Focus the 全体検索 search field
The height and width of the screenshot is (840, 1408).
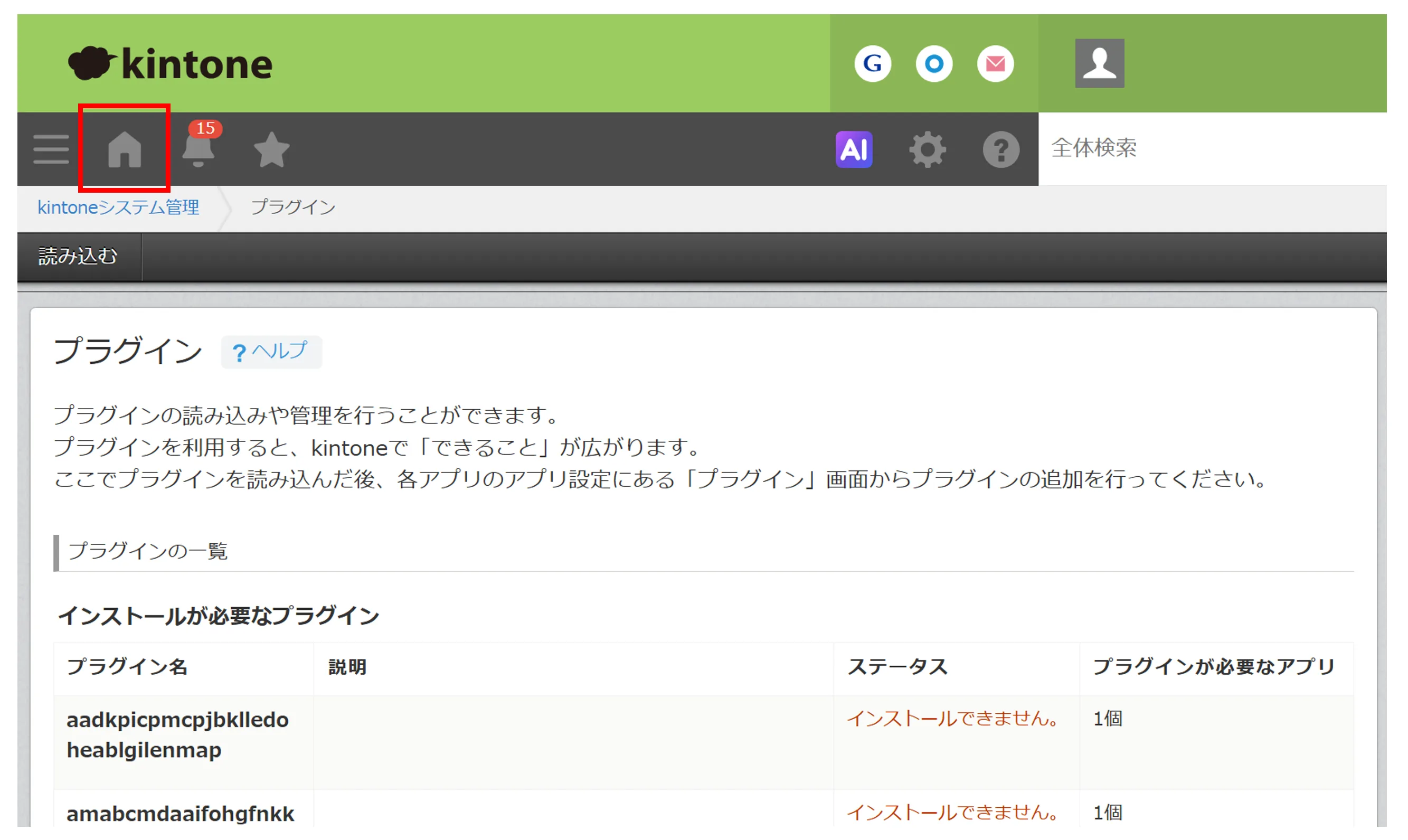[1212, 148]
